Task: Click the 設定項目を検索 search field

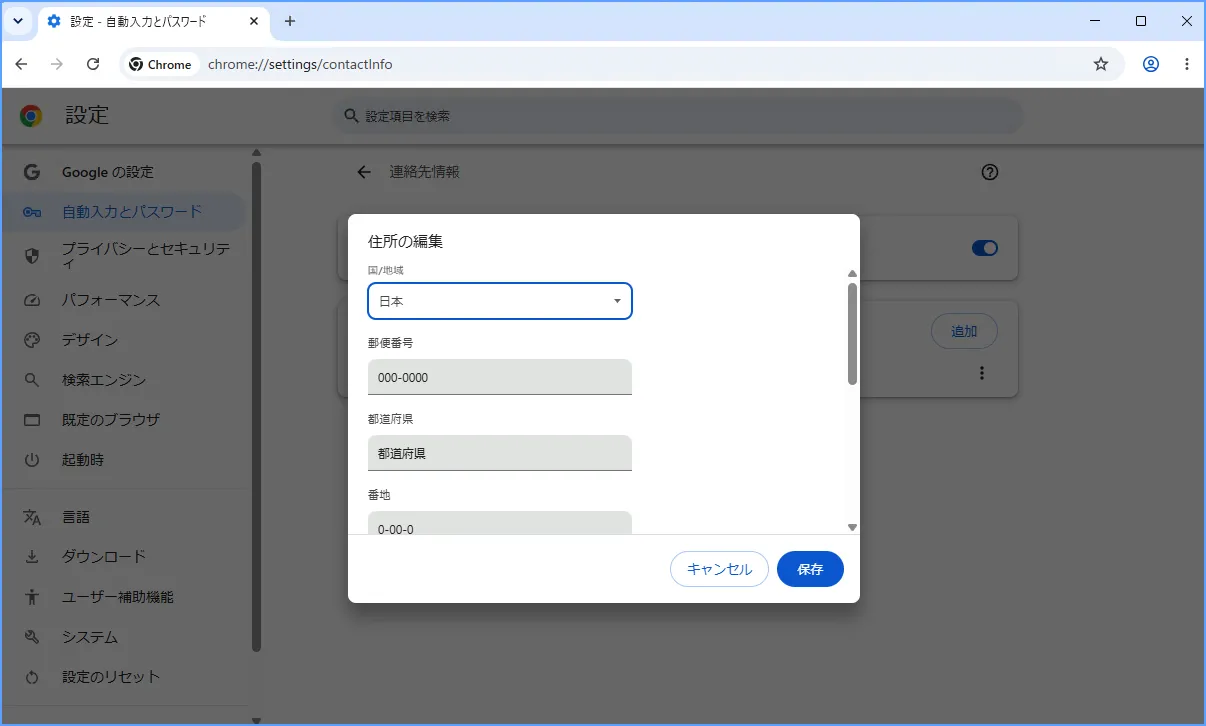Action: pyautogui.click(x=680, y=116)
